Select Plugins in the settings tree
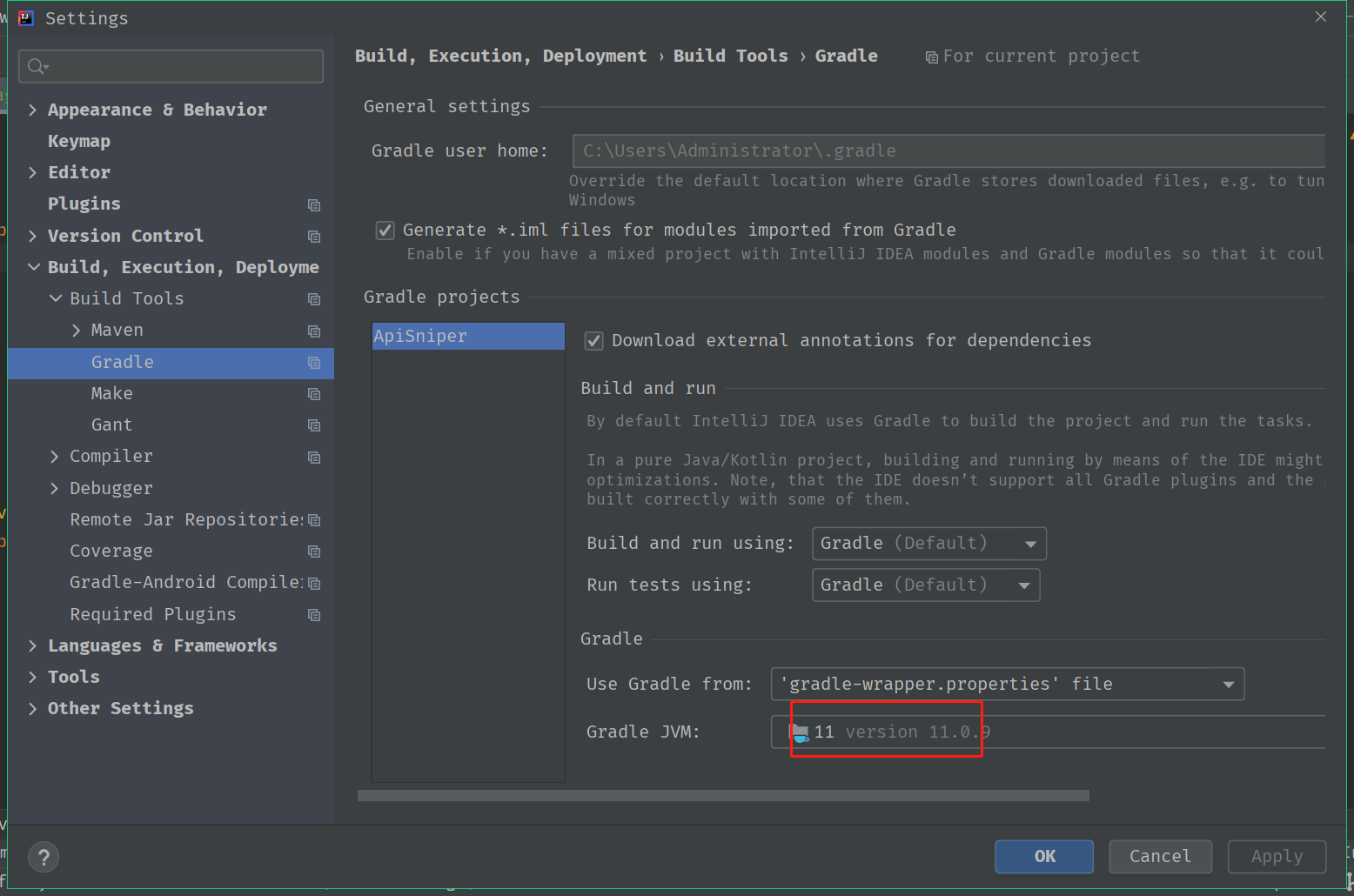1354x896 pixels. pos(84,204)
